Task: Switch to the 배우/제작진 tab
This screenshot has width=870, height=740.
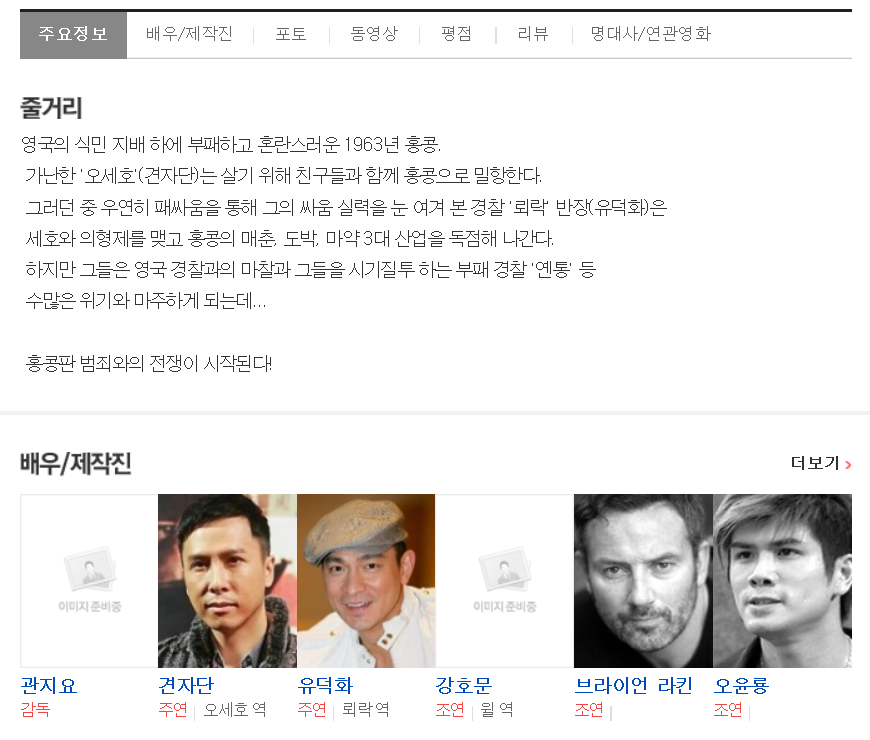Action: coord(189,34)
